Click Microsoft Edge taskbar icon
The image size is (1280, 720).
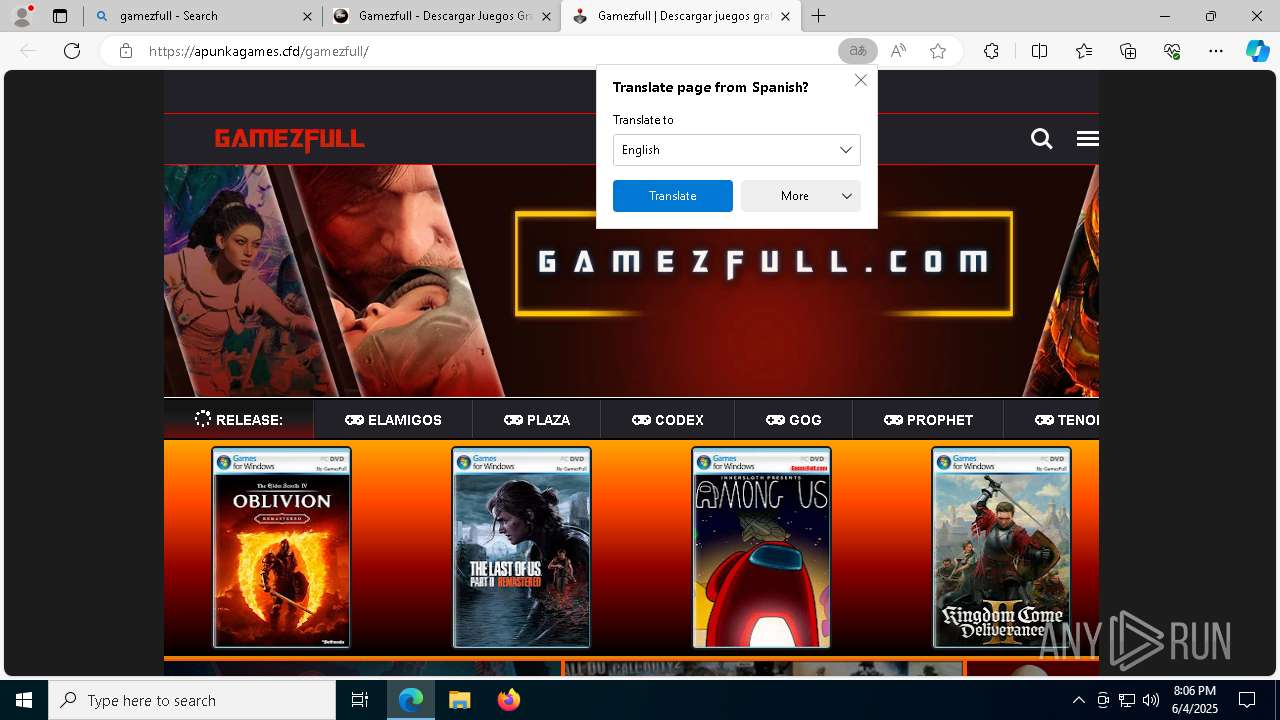pyautogui.click(x=411, y=700)
